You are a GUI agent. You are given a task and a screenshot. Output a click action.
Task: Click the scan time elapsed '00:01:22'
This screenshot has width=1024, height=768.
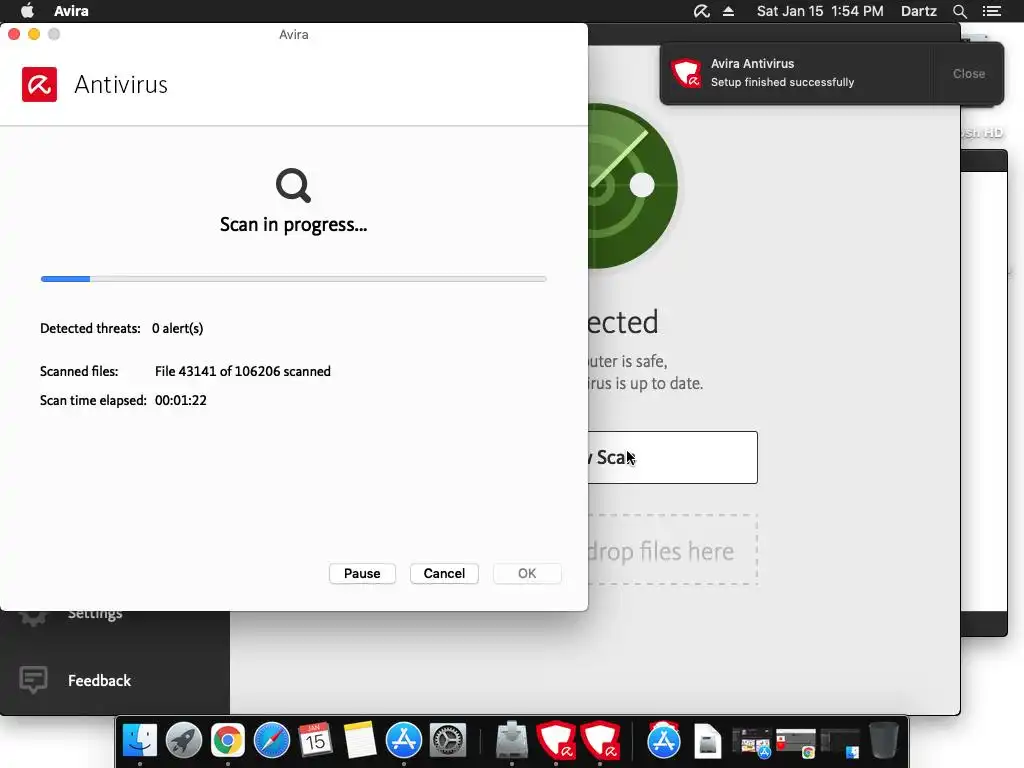pos(181,400)
